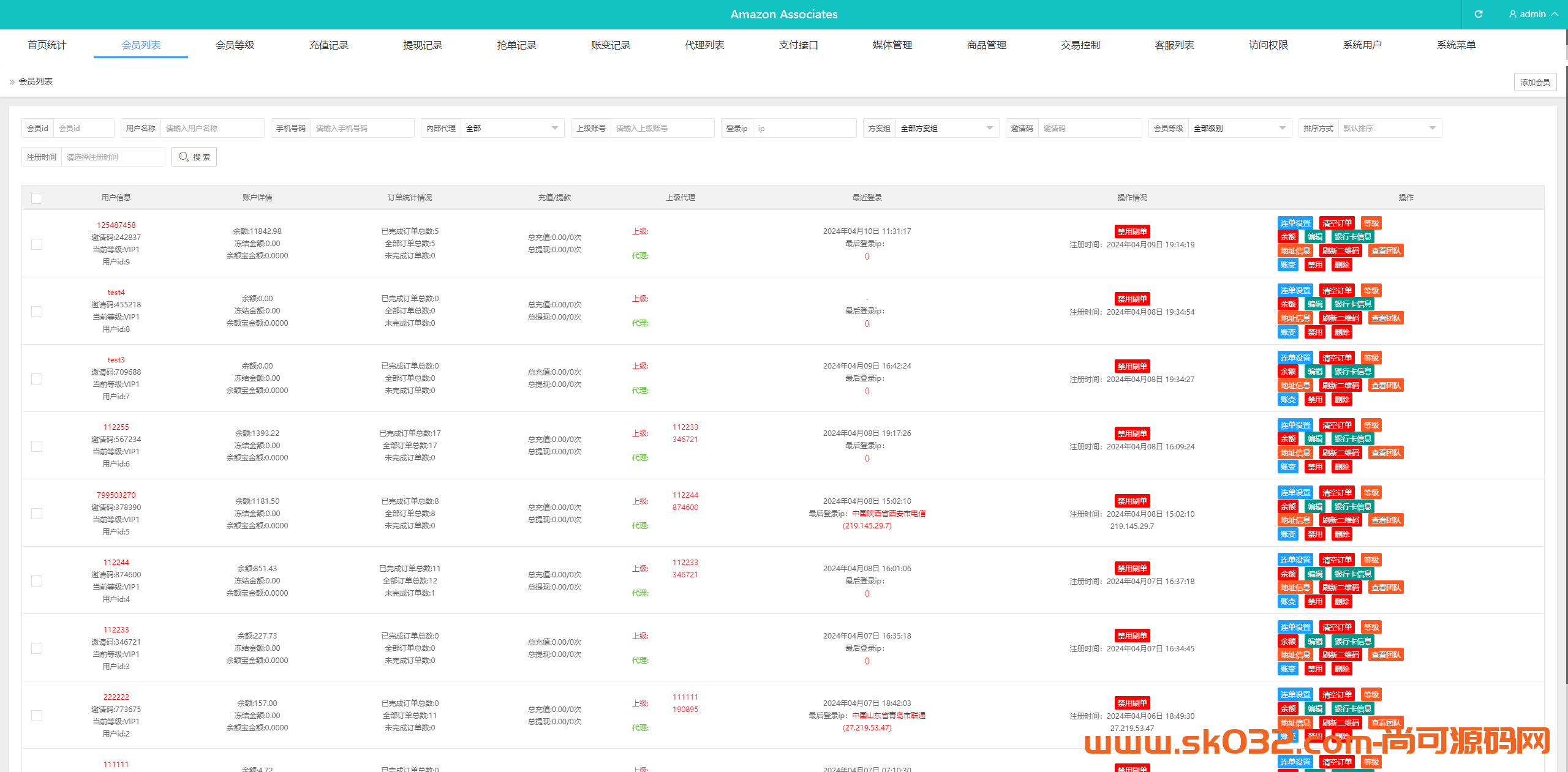Viewport: 1568px width, 772px height.
Task: Expand the 内部代理 dropdown
Action: point(512,128)
